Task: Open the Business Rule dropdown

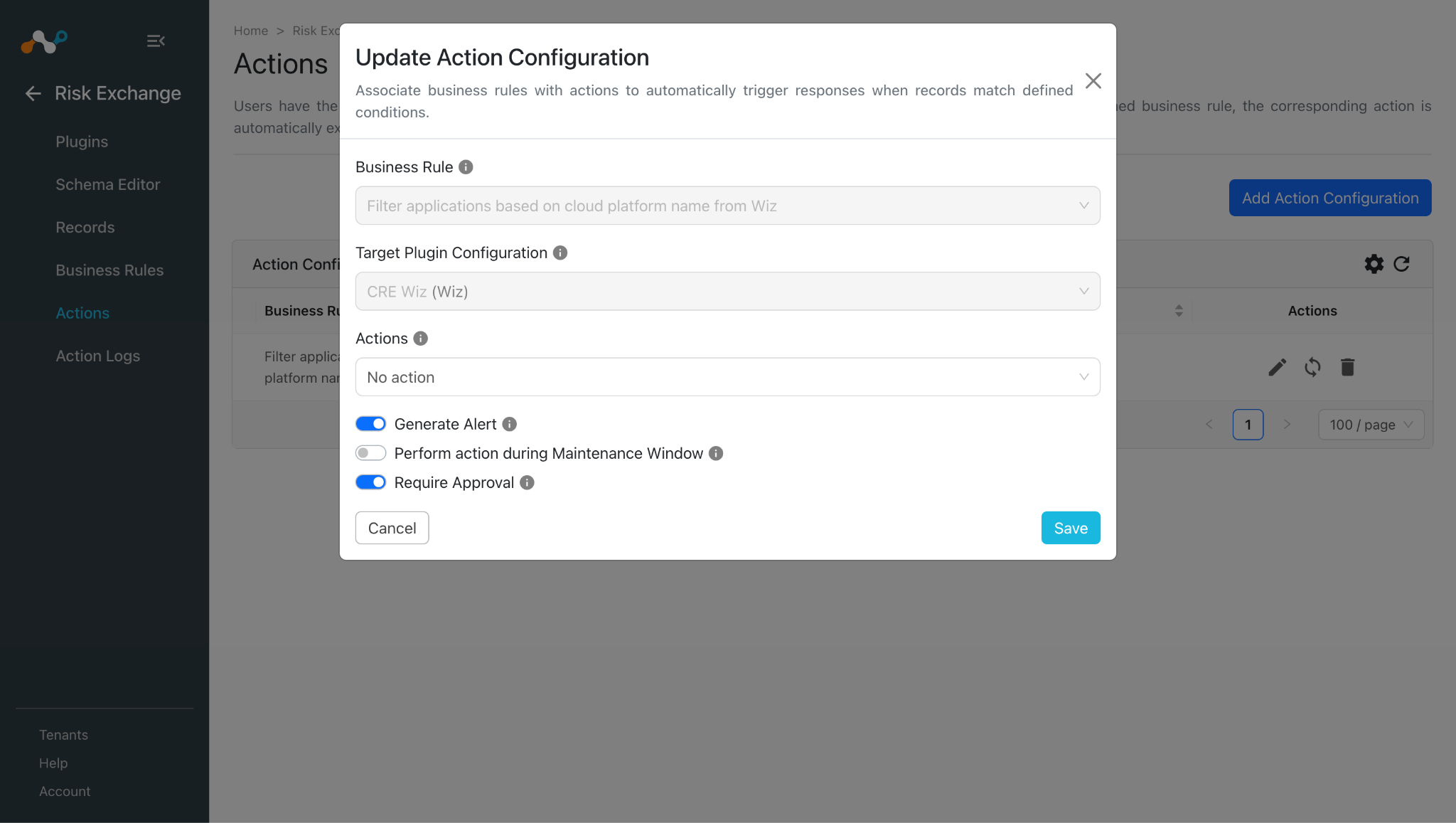Action: (727, 206)
